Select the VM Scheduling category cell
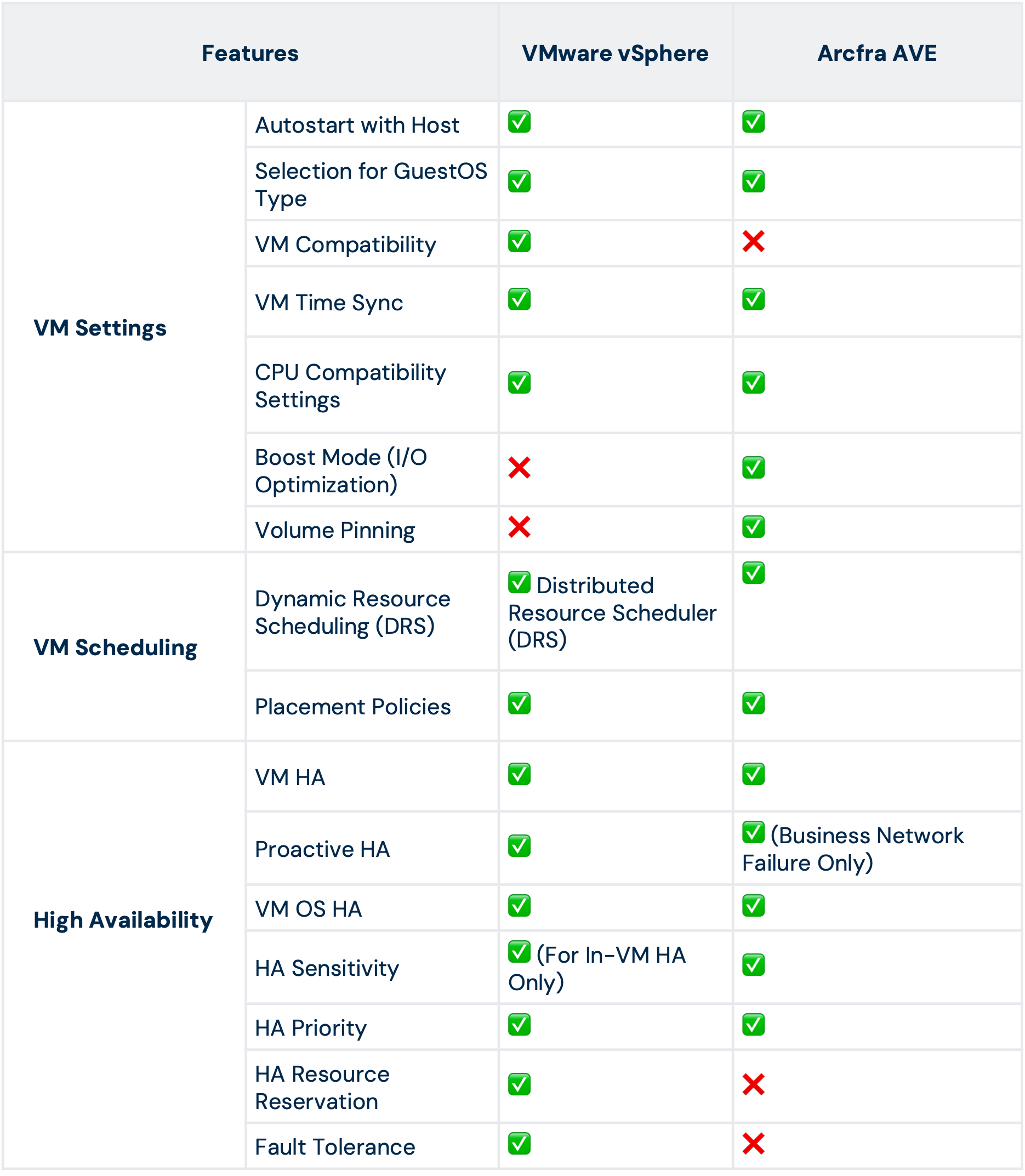 [x=124, y=647]
